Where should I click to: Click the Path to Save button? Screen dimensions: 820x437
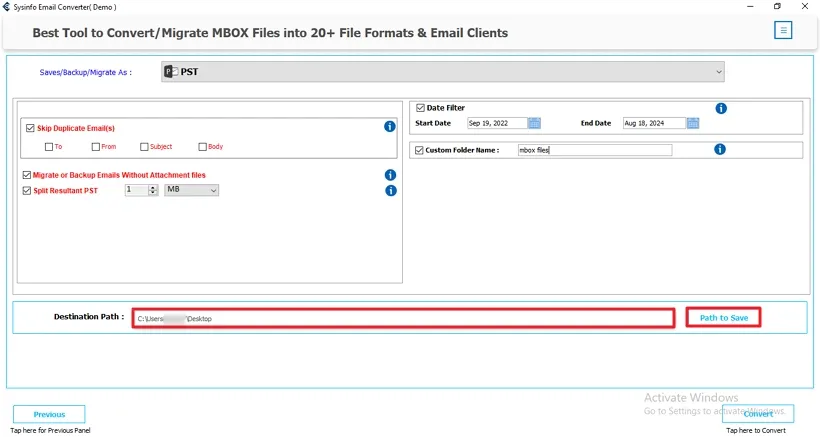(723, 318)
